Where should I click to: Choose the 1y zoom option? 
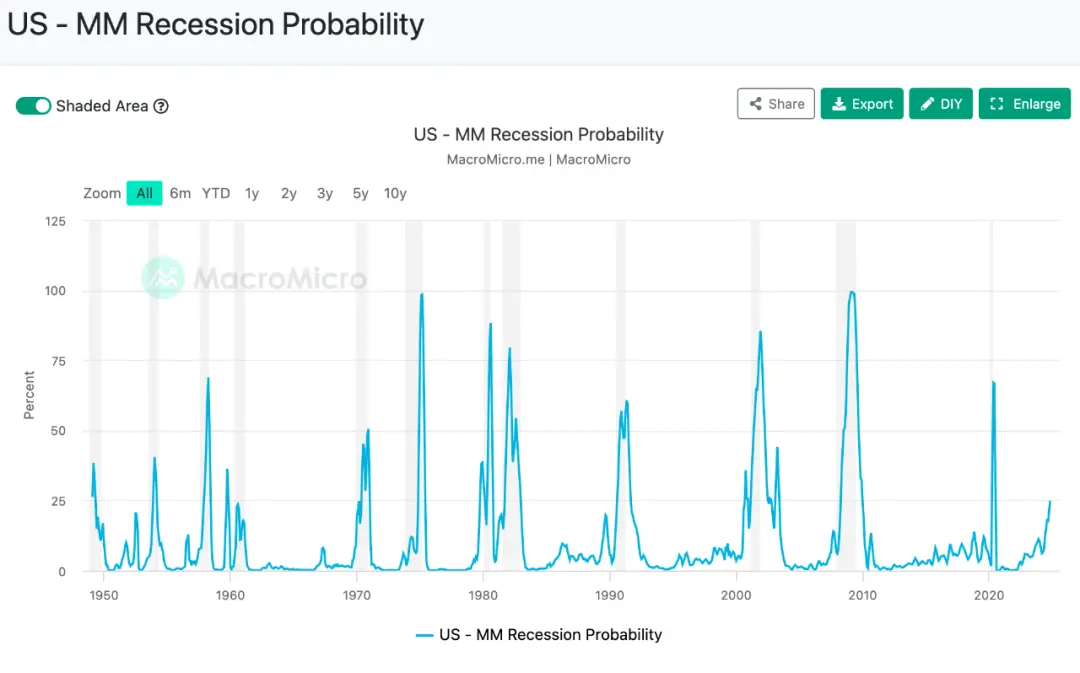(x=252, y=193)
